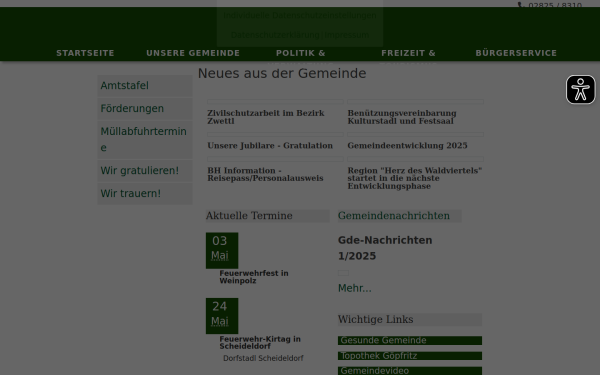600x375 pixels.
Task: Open the Topothek Göpfritz link button
Action: 410,356
